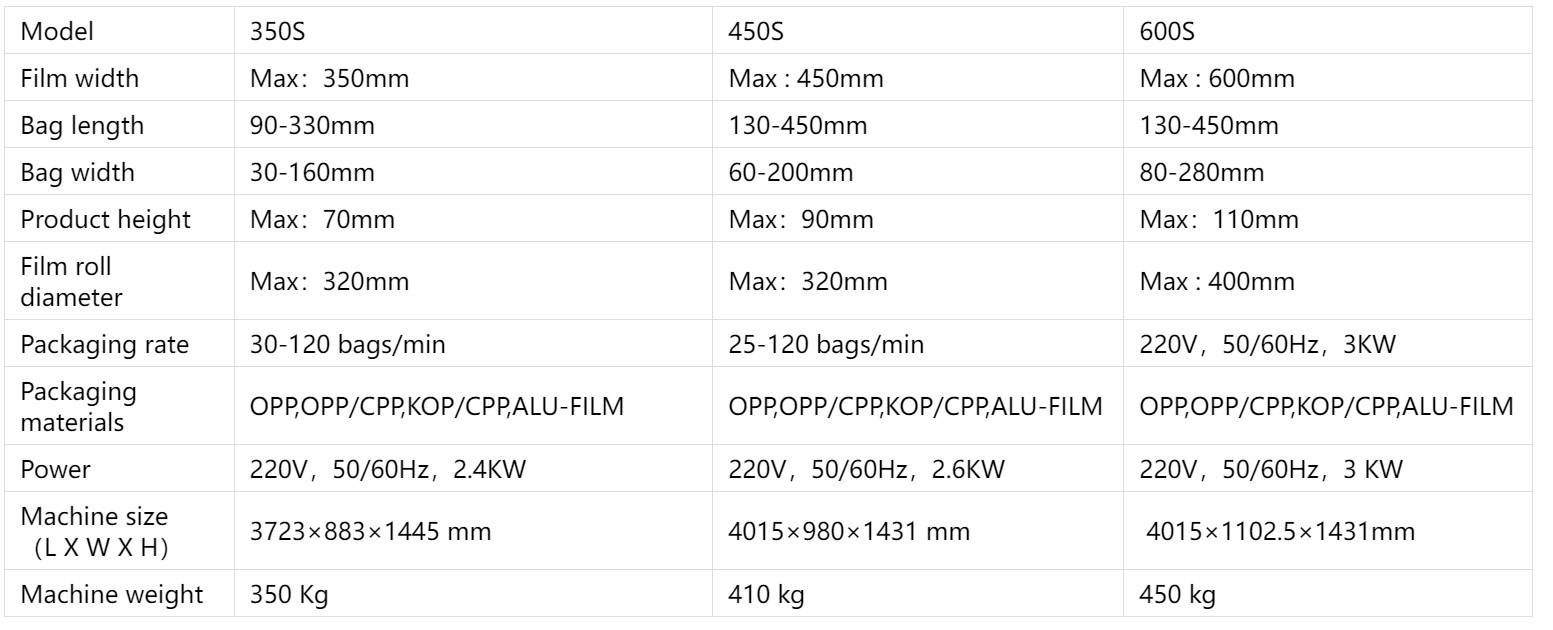Select the 450S model column heading

pos(756,32)
